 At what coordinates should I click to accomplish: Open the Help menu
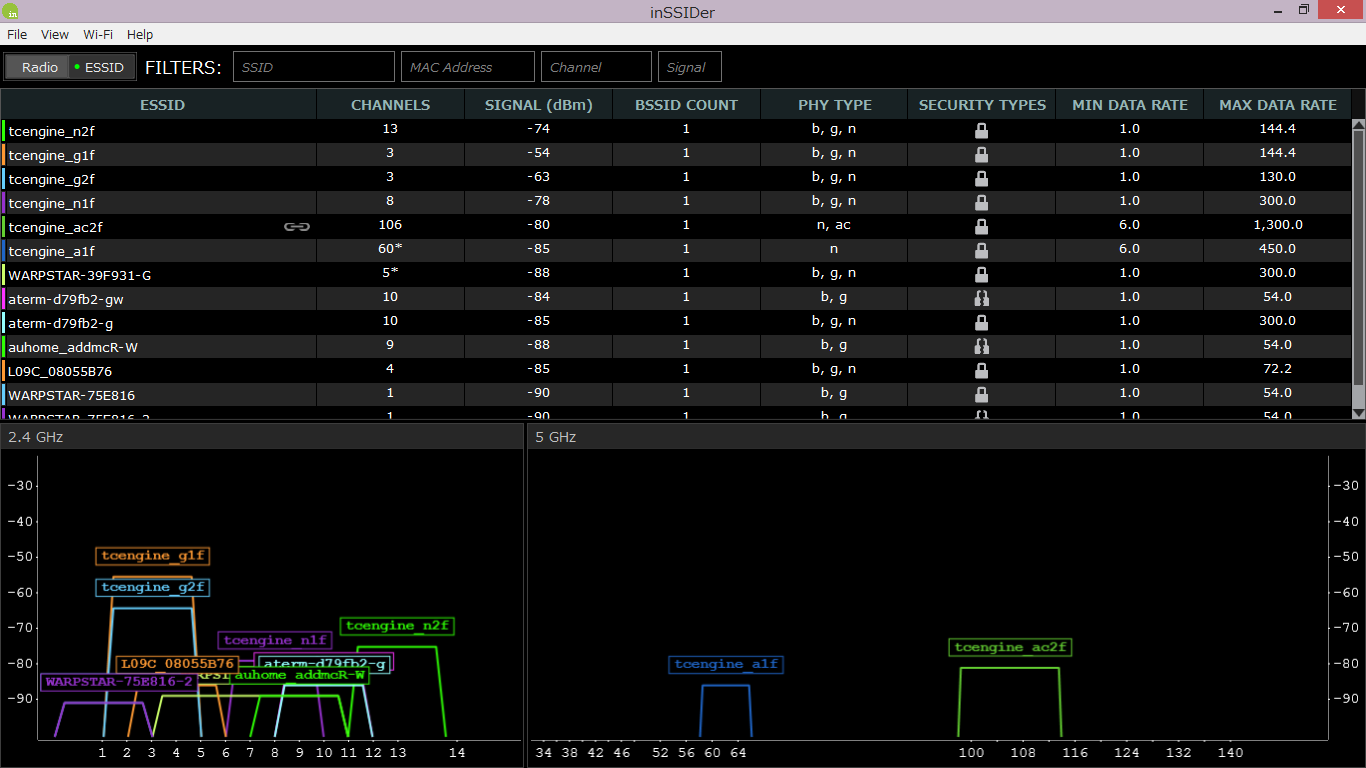[141, 34]
